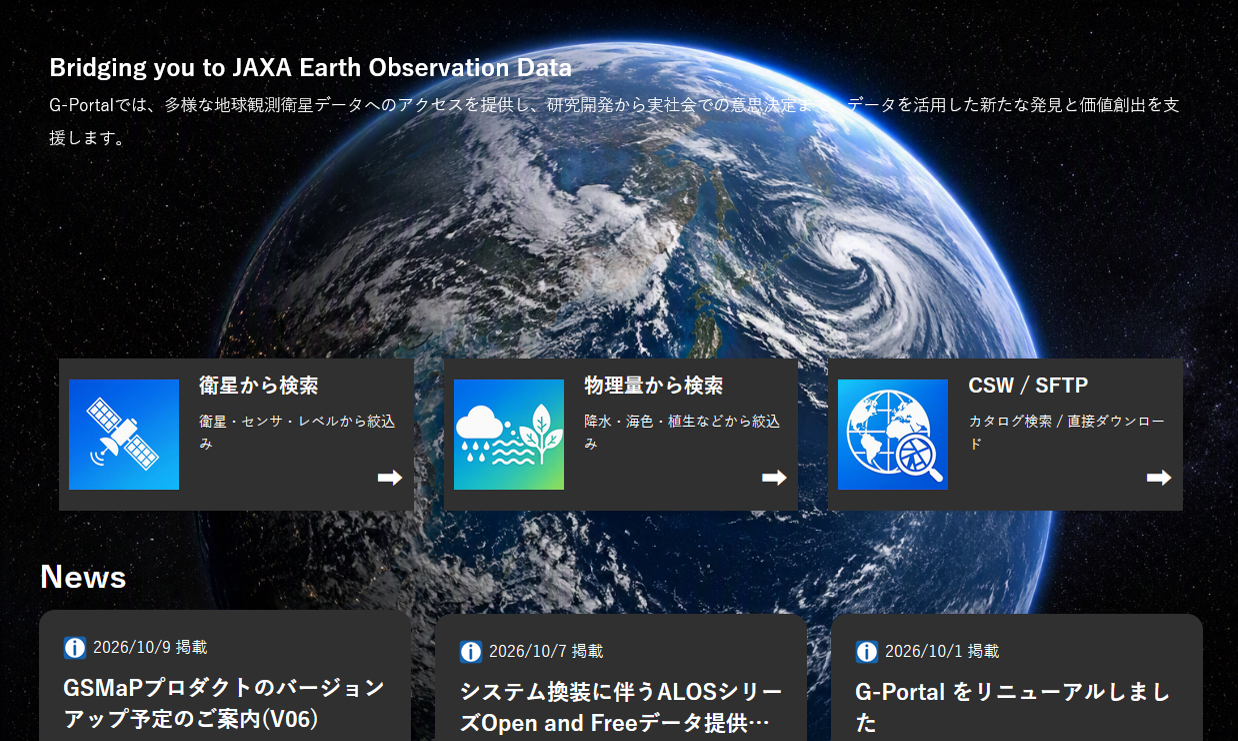
Task: Select the 衛星・センサ・レベルから絞込み description
Action: 297,432
